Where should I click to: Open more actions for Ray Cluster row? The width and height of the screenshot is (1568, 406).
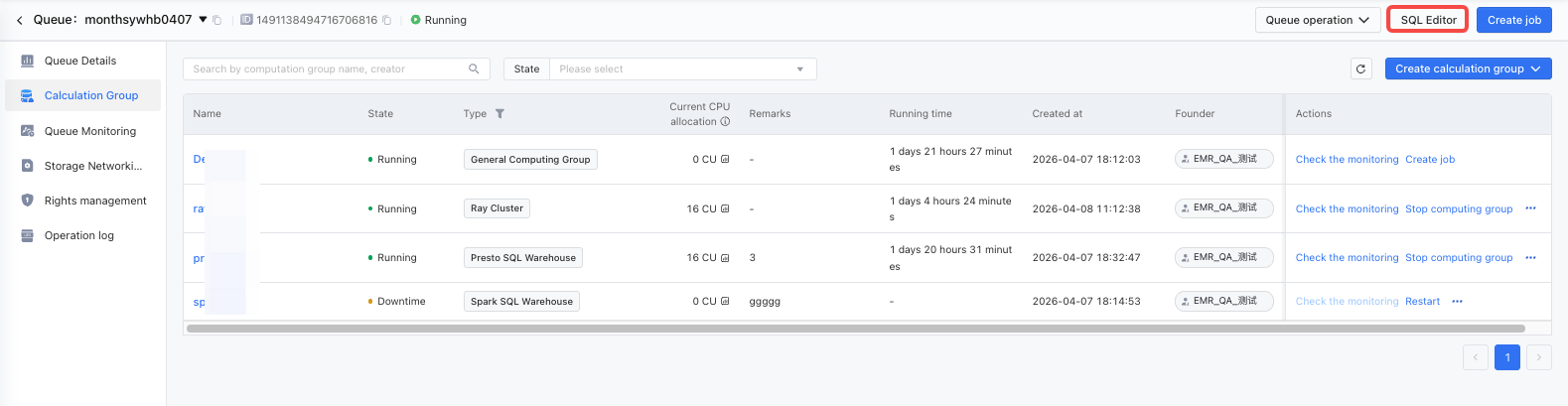pos(1530,208)
